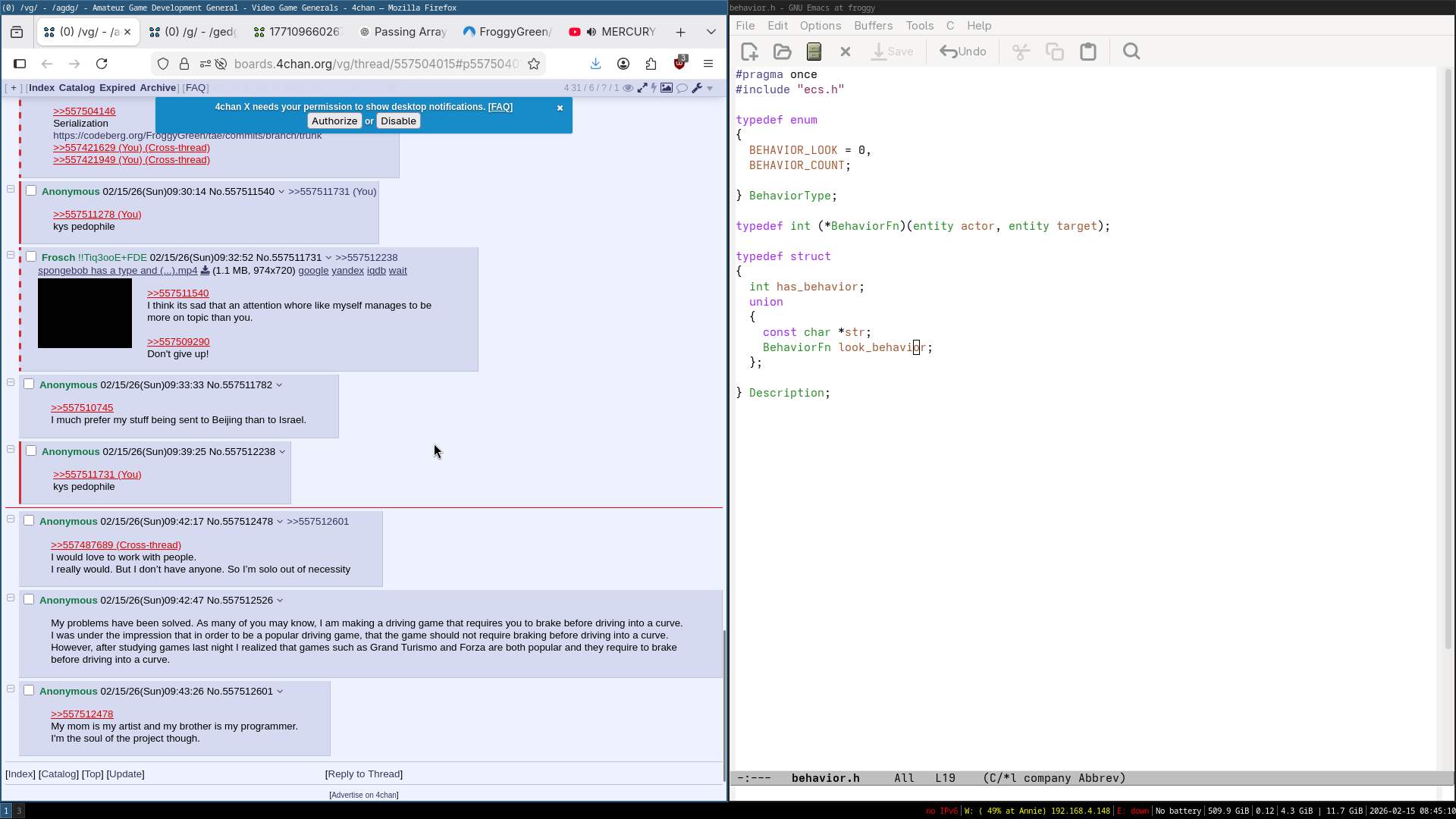The image size is (1456, 819).
Task: Open post menu arrow for No.557511782
Action: pos(279,385)
